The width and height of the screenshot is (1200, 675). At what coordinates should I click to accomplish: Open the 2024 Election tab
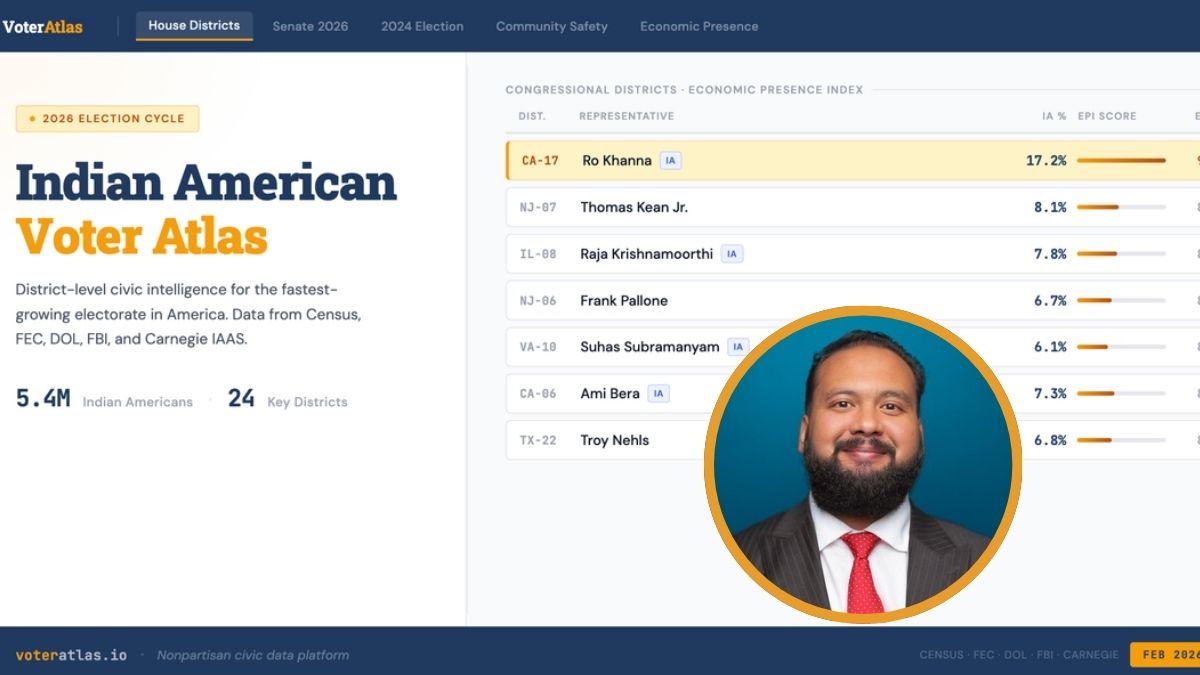(422, 26)
